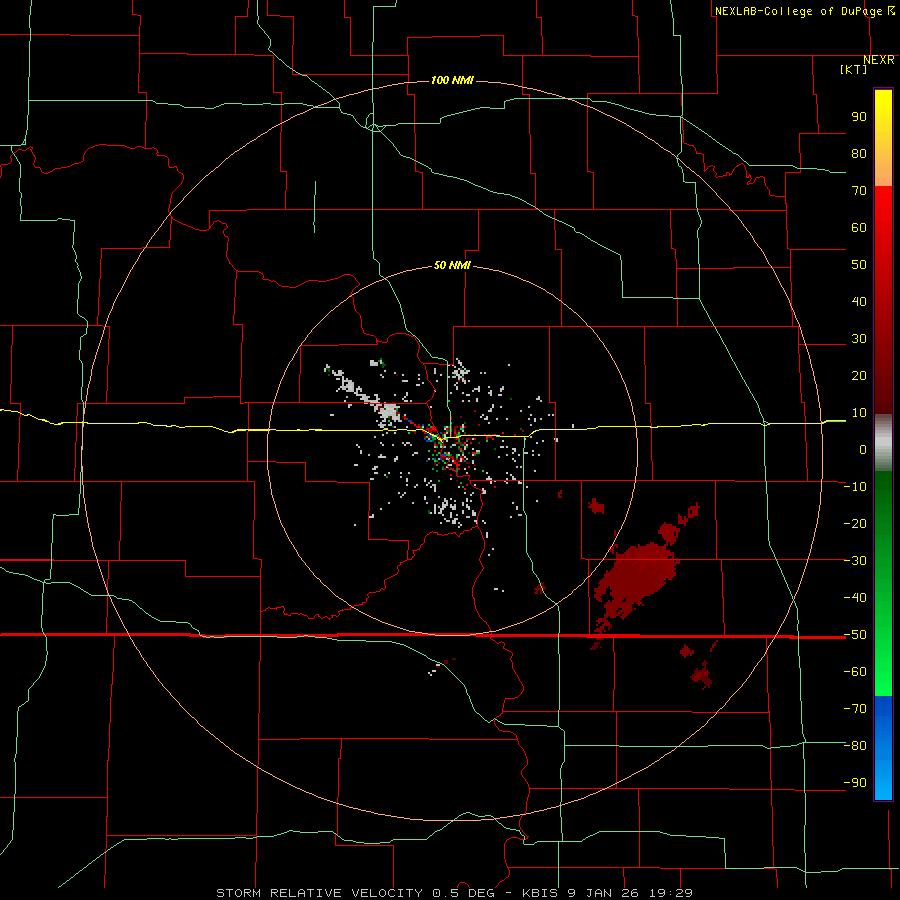
Task: Click the -80 value on the velocity scale
Action: [x=855, y=746]
